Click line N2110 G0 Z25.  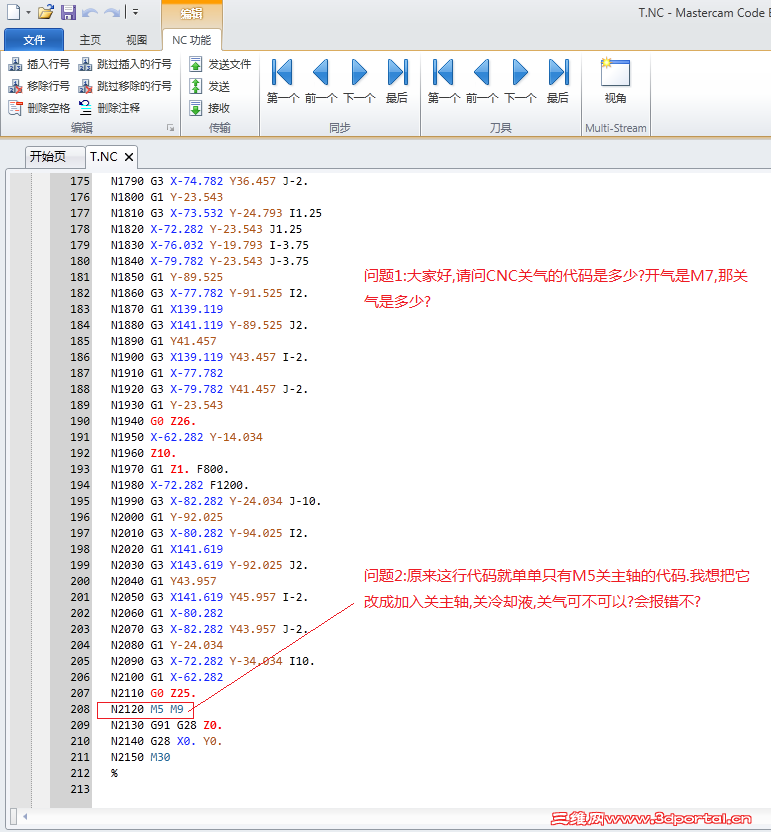pyautogui.click(x=153, y=694)
